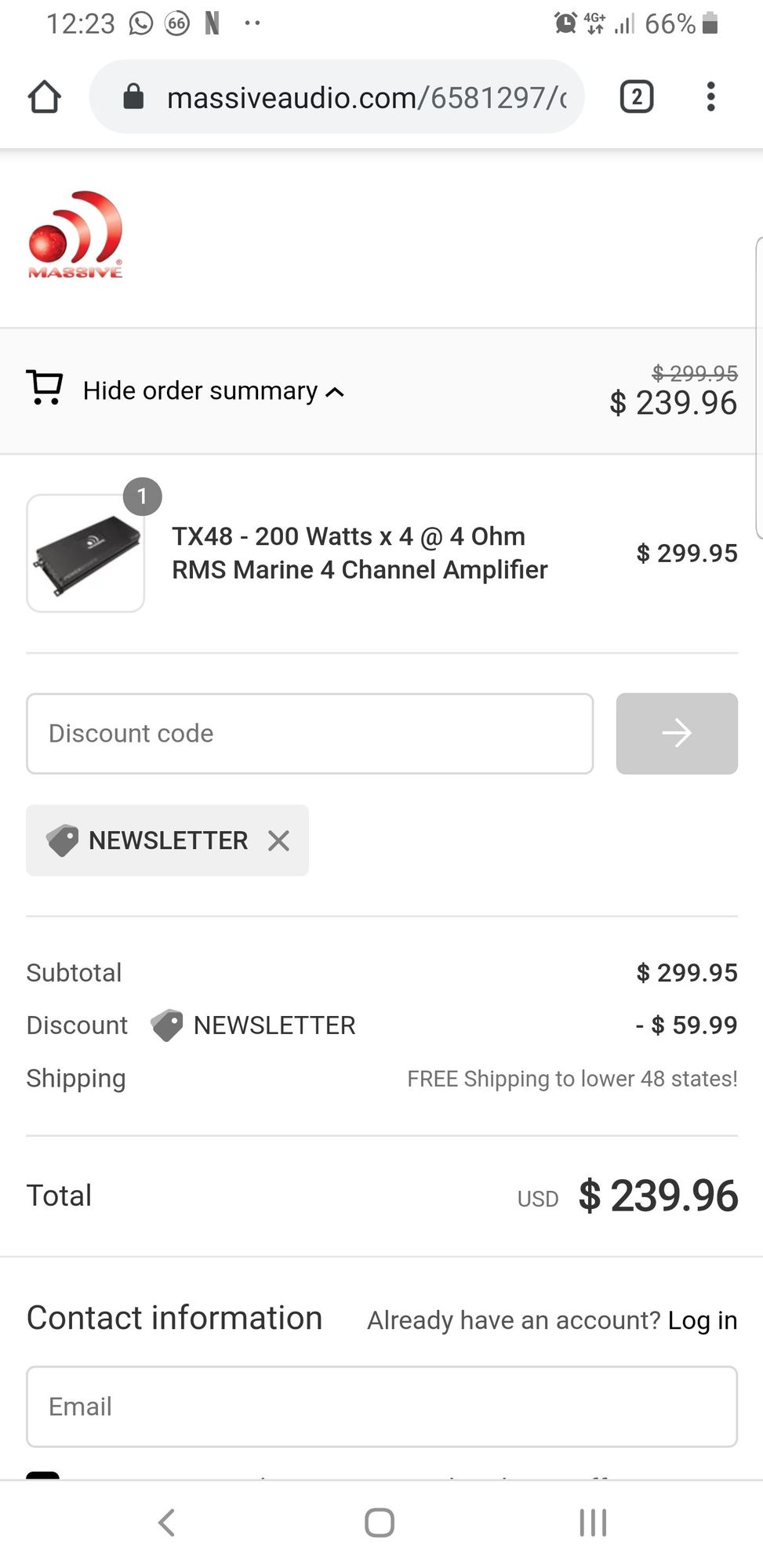
Task: Click the Email input field
Action: tap(382, 1406)
